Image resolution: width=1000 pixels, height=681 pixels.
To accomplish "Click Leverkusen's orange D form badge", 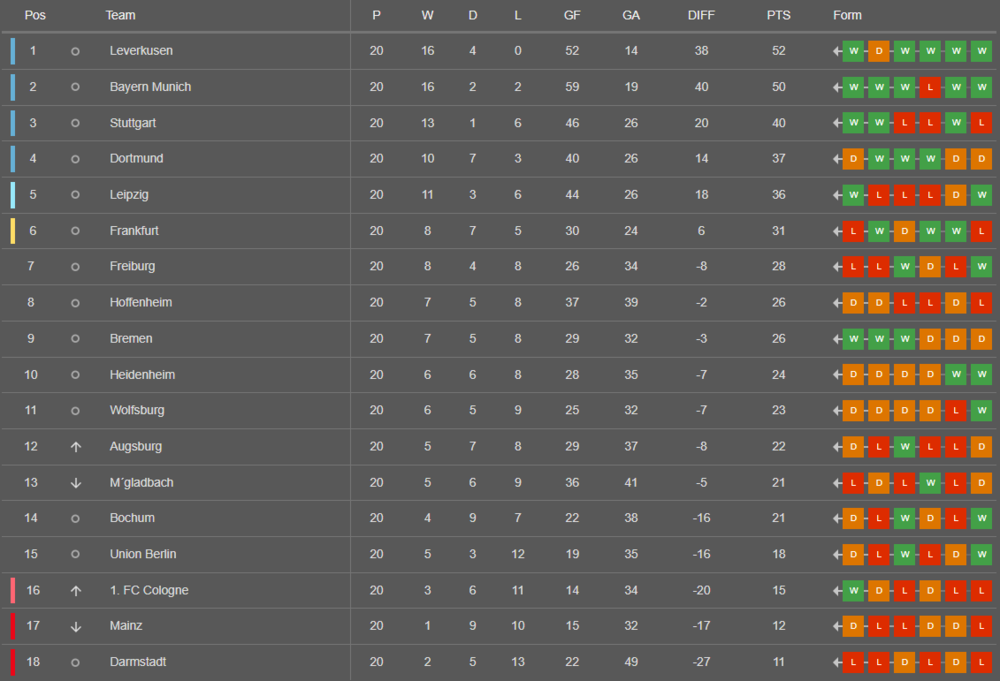I will point(879,51).
